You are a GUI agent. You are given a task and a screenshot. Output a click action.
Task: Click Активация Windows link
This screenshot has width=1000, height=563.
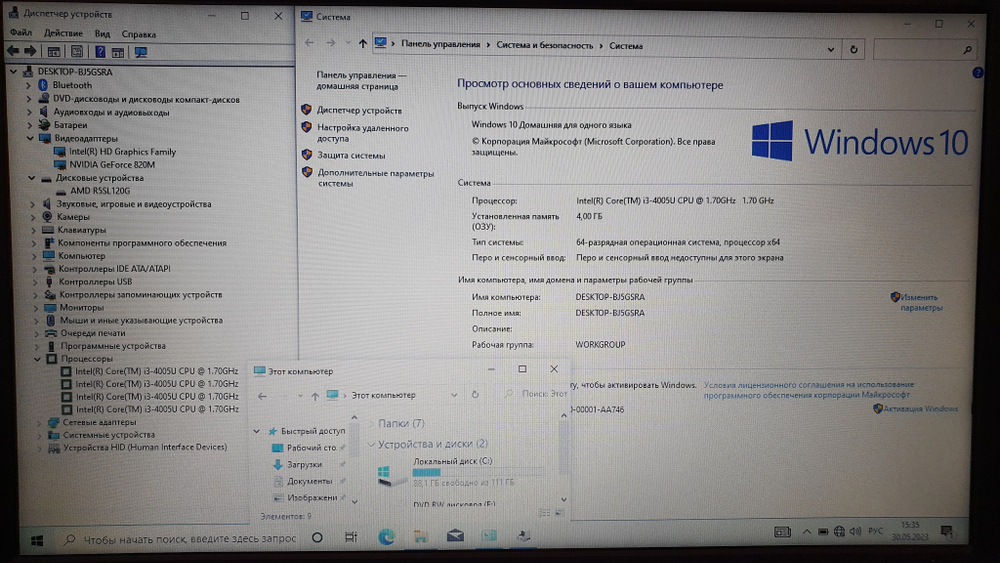(x=920, y=409)
